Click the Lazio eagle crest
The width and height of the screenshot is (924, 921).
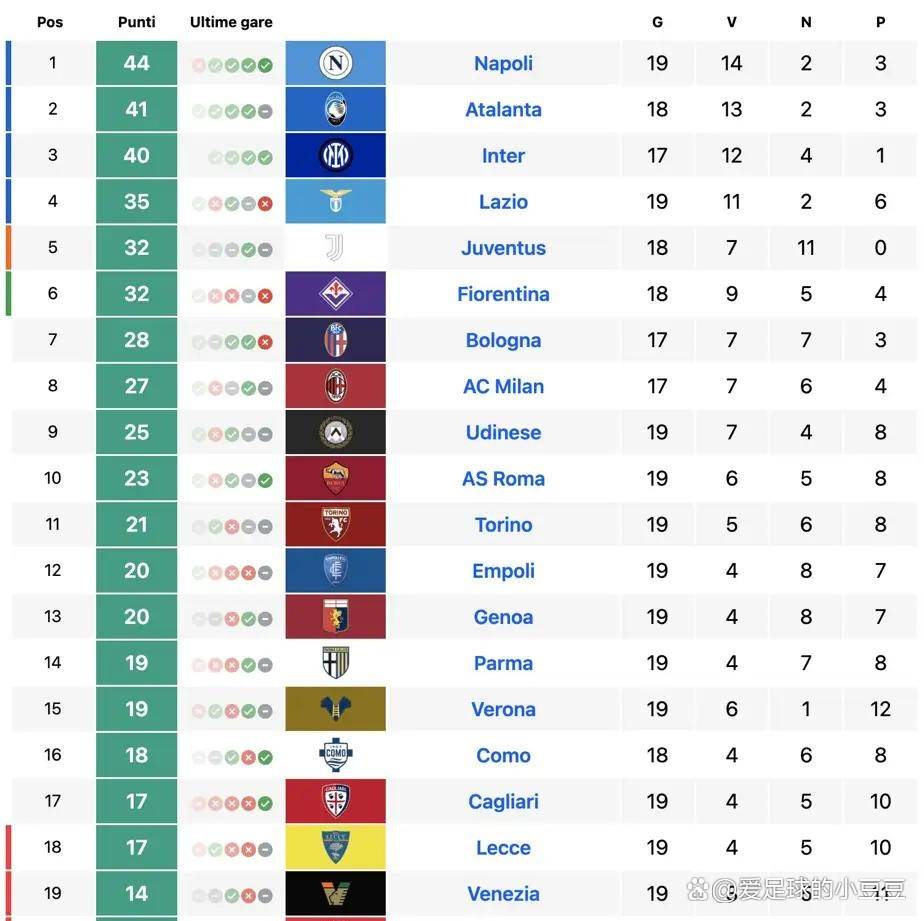pyautogui.click(x=335, y=201)
